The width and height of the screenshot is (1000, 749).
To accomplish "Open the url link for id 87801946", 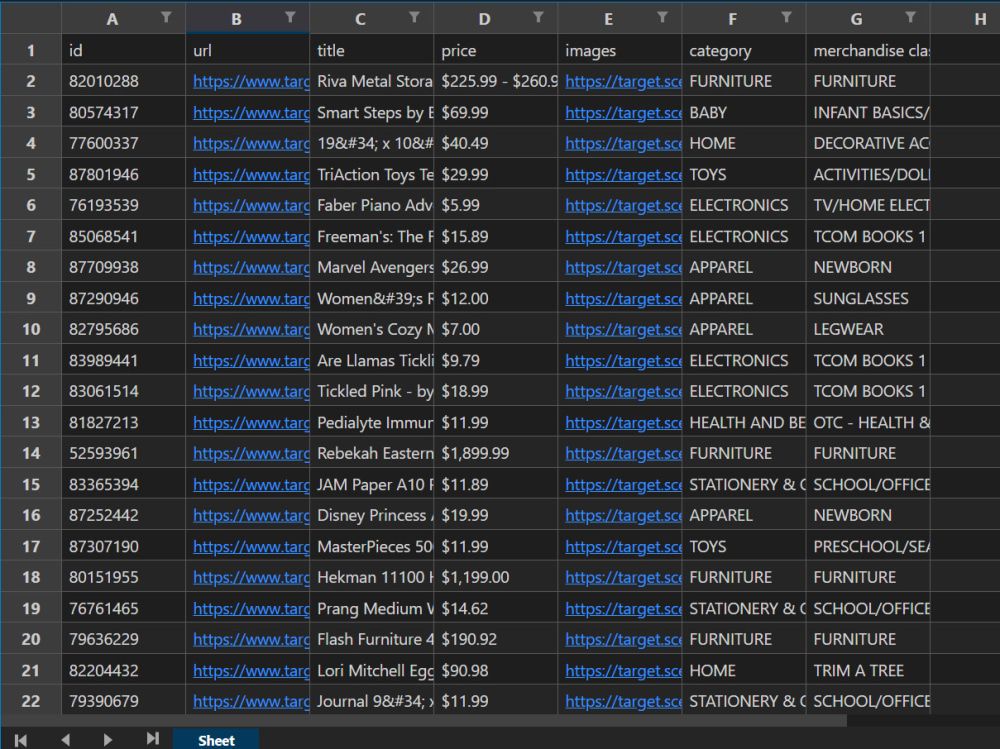I will [x=251, y=175].
